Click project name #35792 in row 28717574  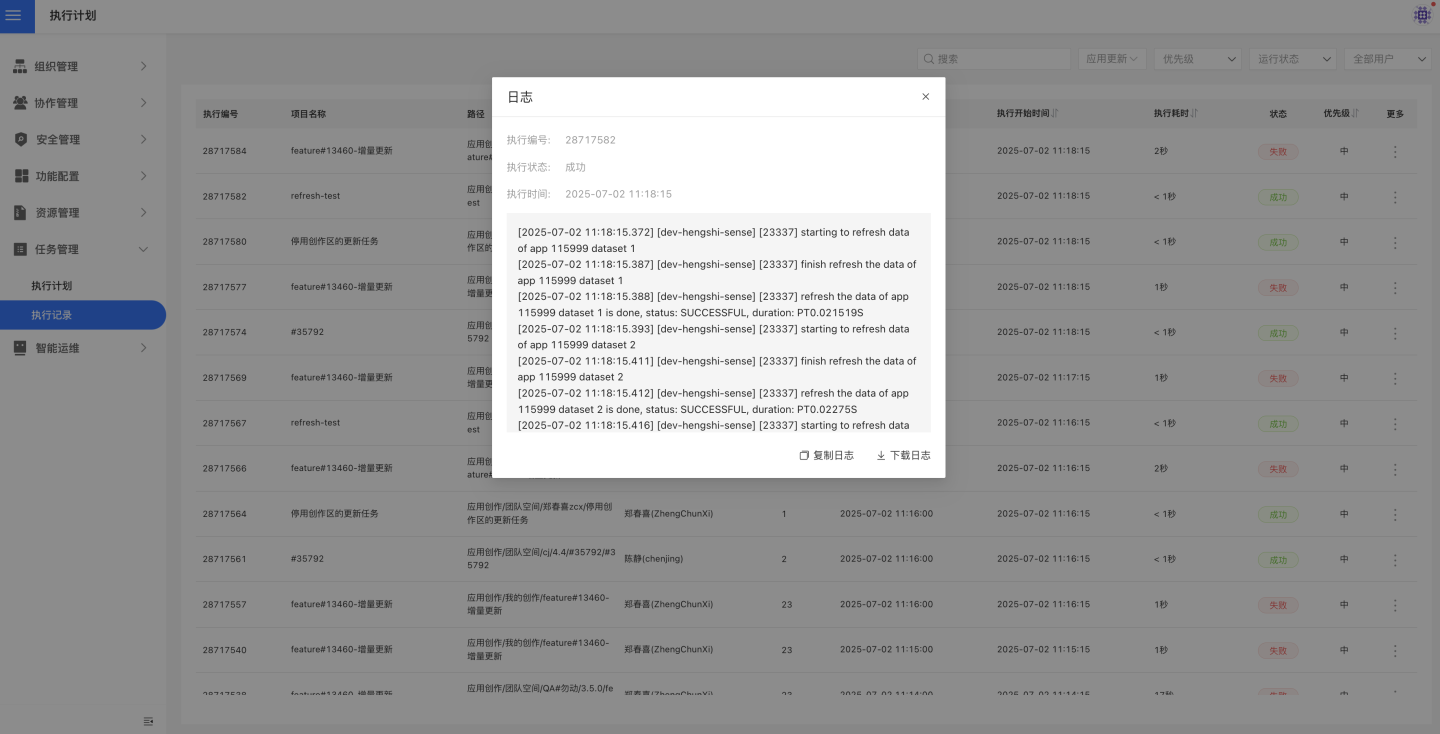307,332
